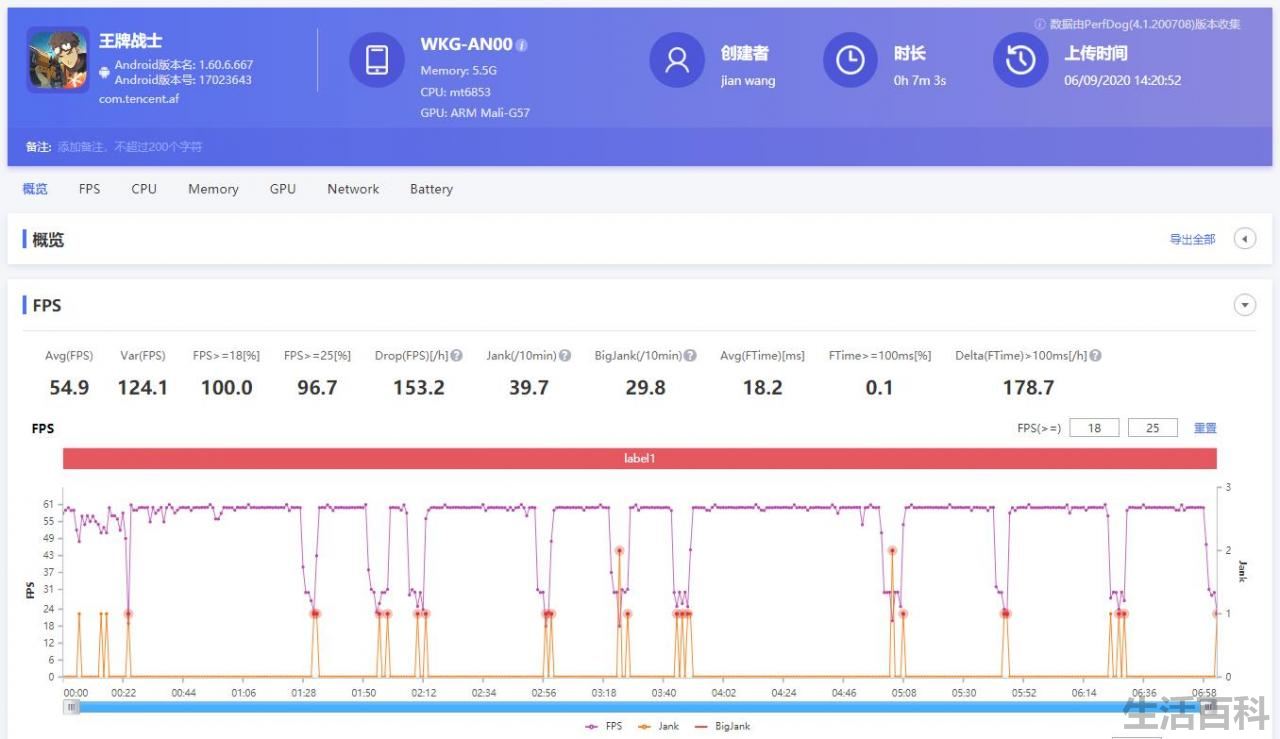Image resolution: width=1280 pixels, height=739 pixels.
Task: Switch to the 概览 tab
Action: (x=35, y=189)
